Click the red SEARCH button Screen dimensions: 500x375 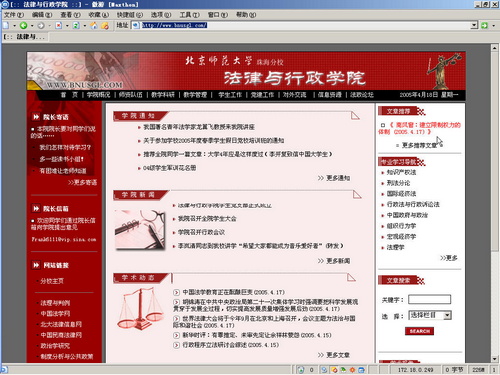[419, 331]
